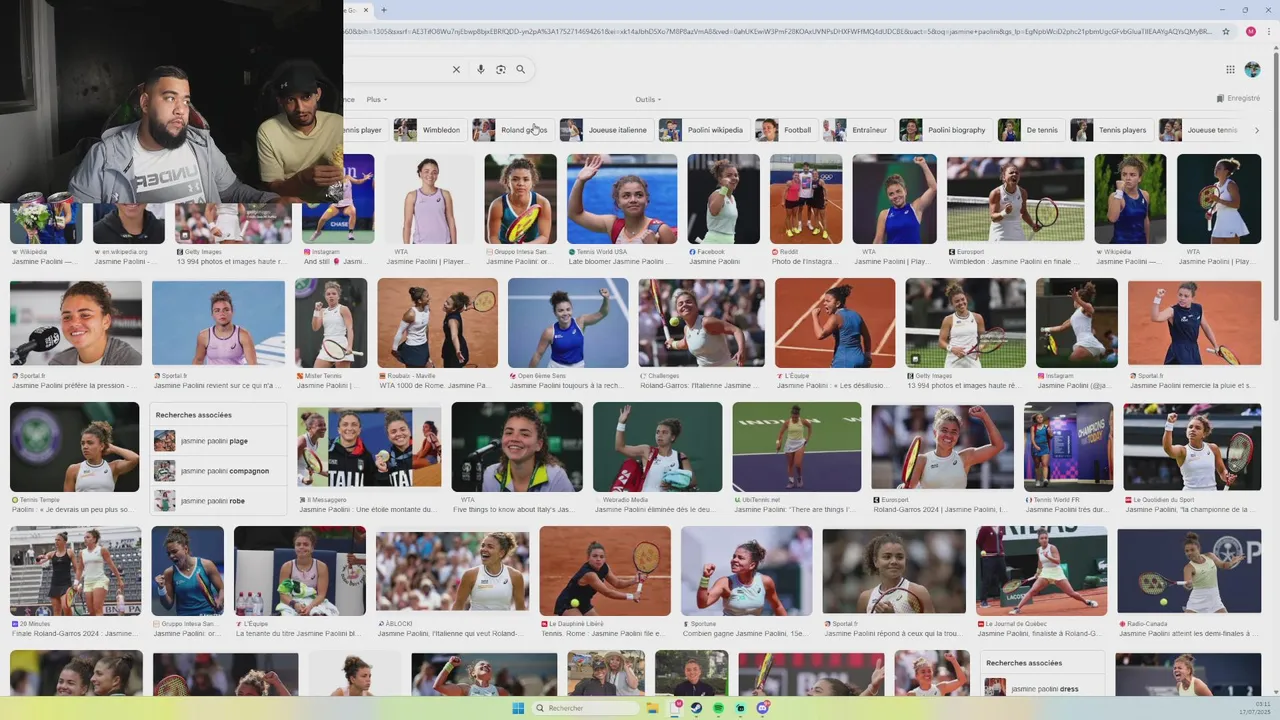
Task: Open Google Lens image search icon
Action: click(x=501, y=69)
